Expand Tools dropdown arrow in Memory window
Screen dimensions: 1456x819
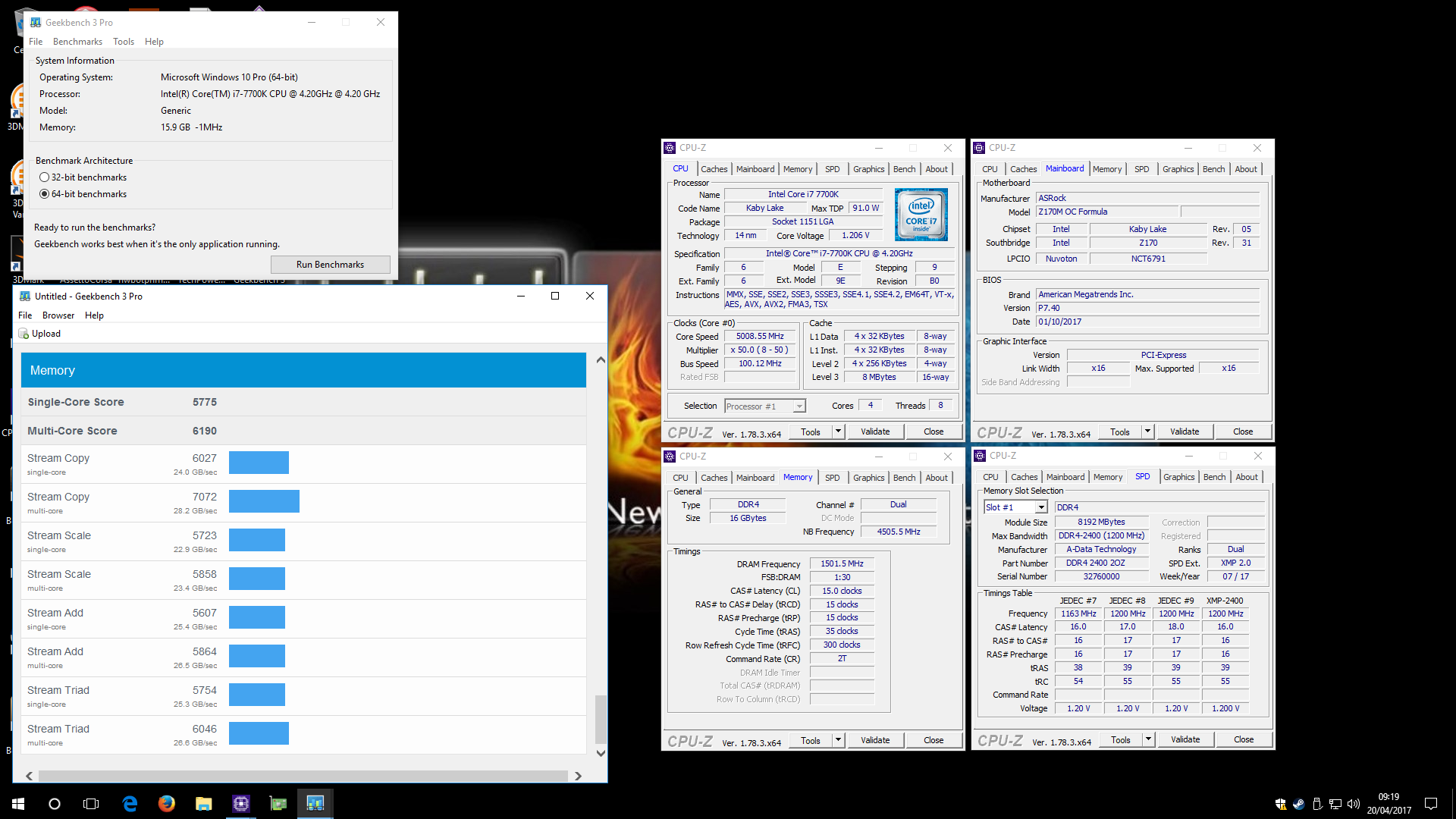point(838,740)
